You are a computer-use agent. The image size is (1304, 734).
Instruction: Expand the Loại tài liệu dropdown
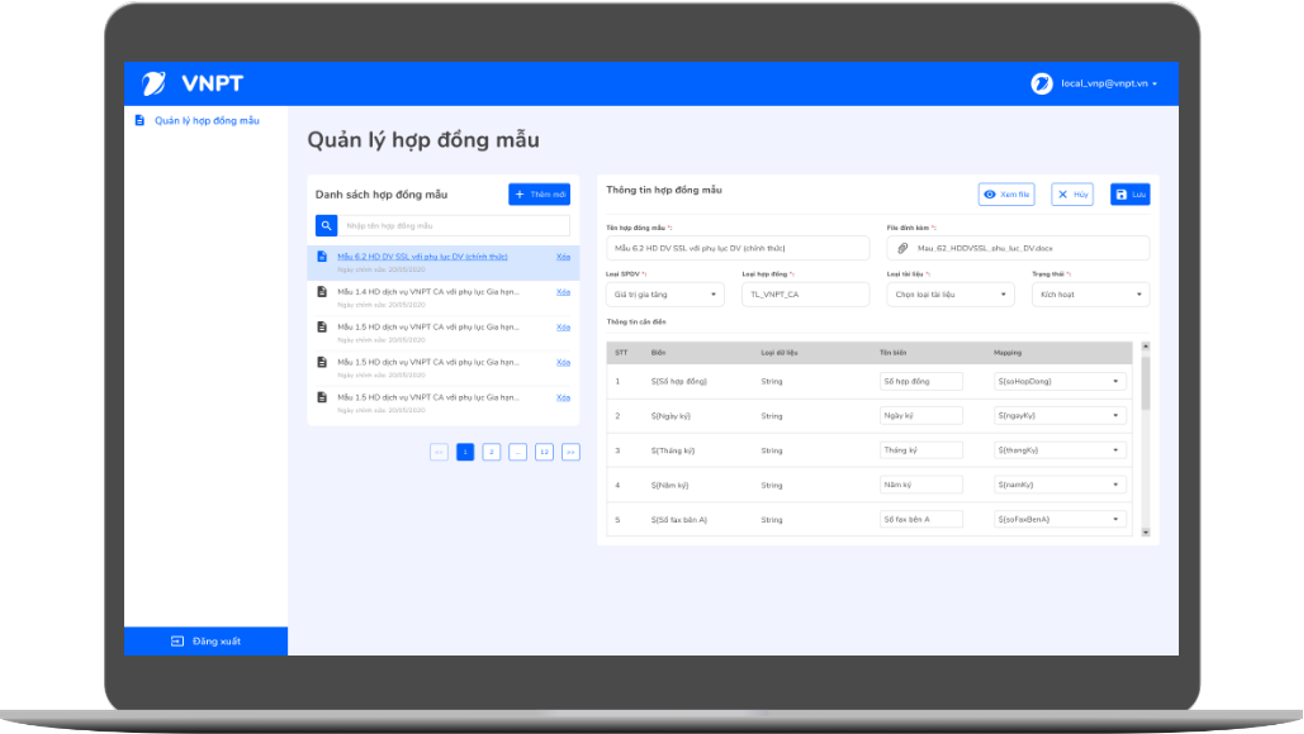[x=950, y=295]
